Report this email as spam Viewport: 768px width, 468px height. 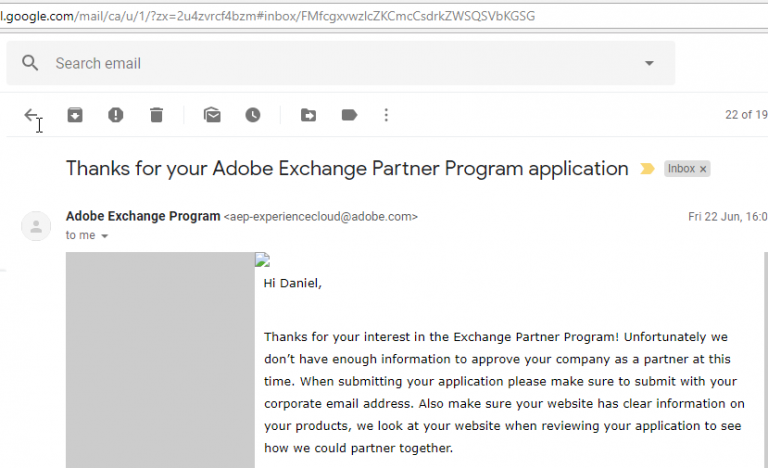(x=116, y=115)
